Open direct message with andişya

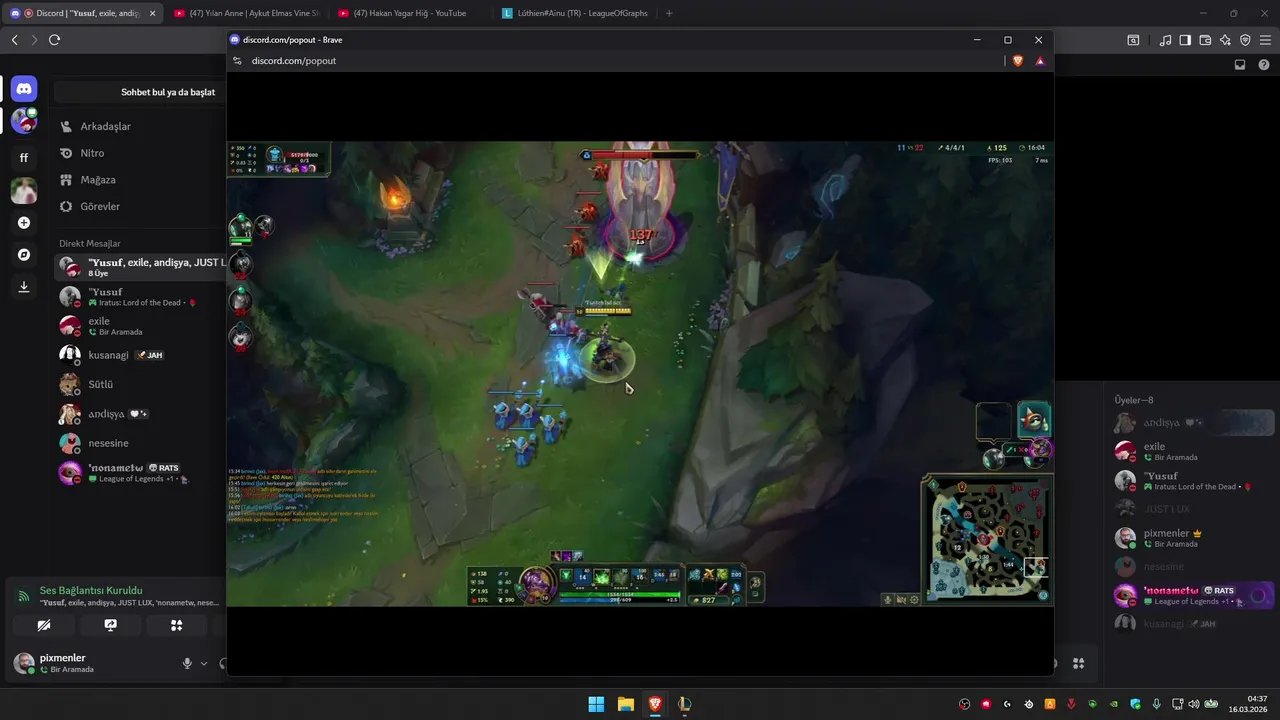pyautogui.click(x=140, y=414)
